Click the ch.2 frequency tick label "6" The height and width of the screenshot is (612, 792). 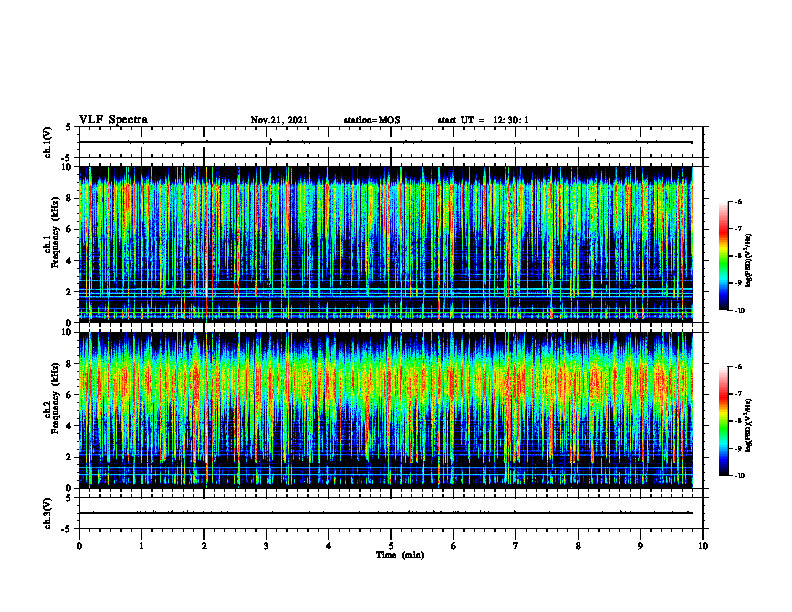[x=70, y=395]
